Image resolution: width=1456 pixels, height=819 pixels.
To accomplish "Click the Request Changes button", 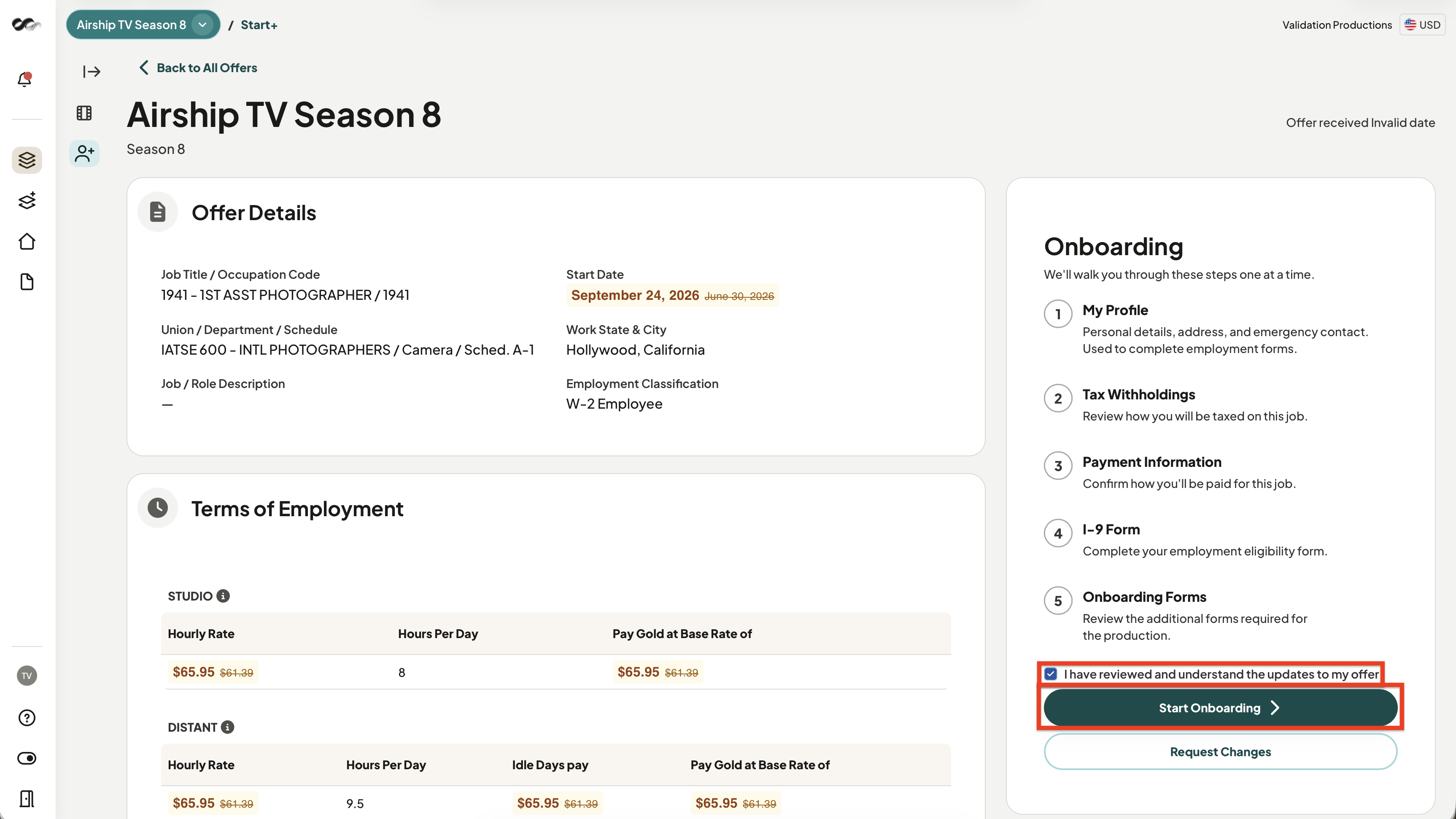I will [x=1220, y=752].
